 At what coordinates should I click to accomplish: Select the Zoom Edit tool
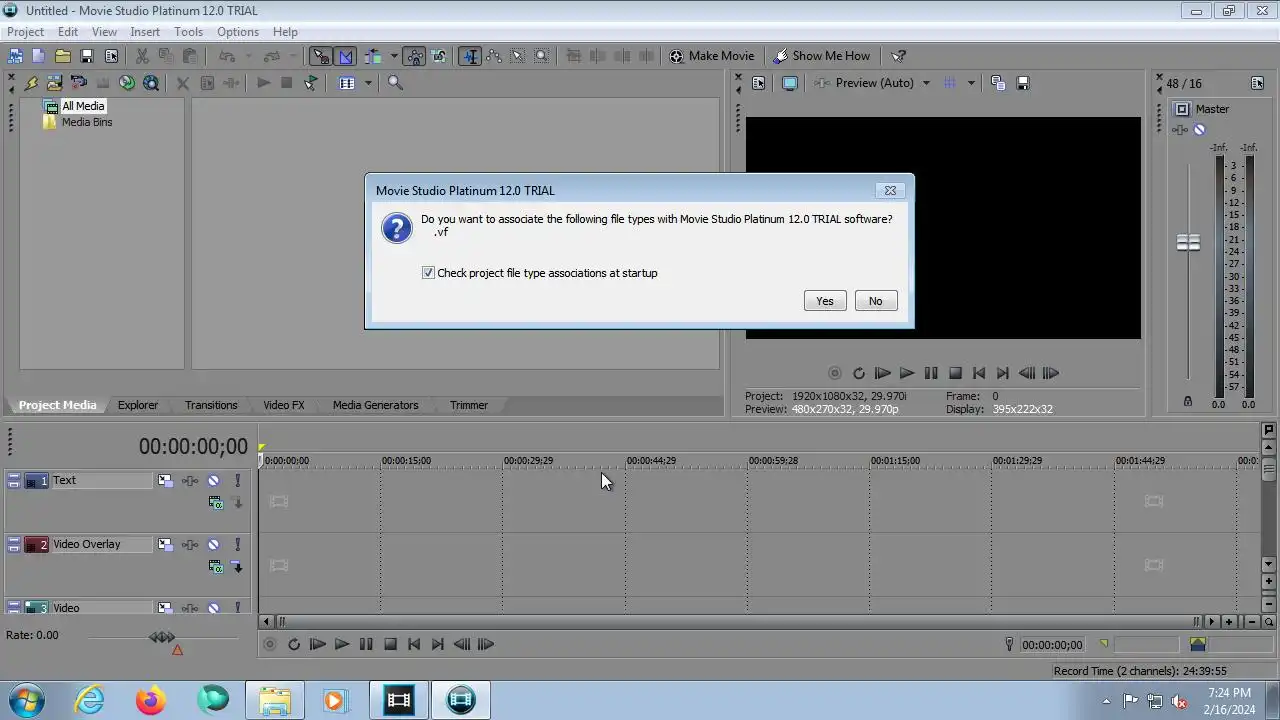(x=542, y=56)
